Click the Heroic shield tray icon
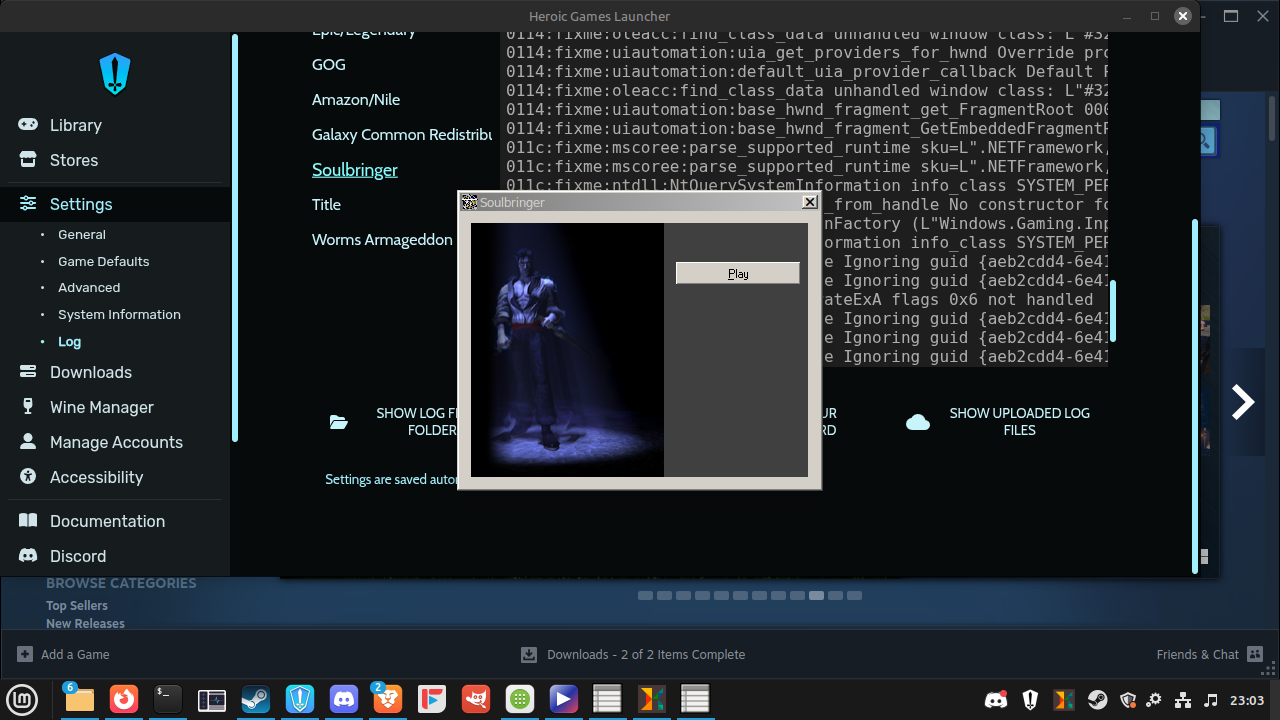This screenshot has height=720, width=1280. [1031, 700]
